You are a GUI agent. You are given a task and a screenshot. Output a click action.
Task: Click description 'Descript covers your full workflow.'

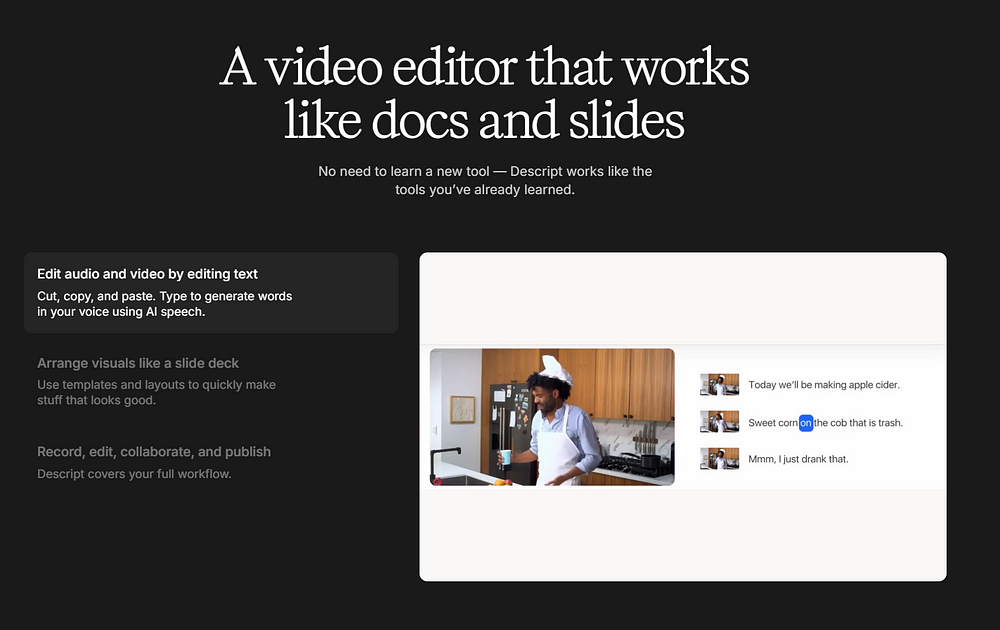click(134, 474)
